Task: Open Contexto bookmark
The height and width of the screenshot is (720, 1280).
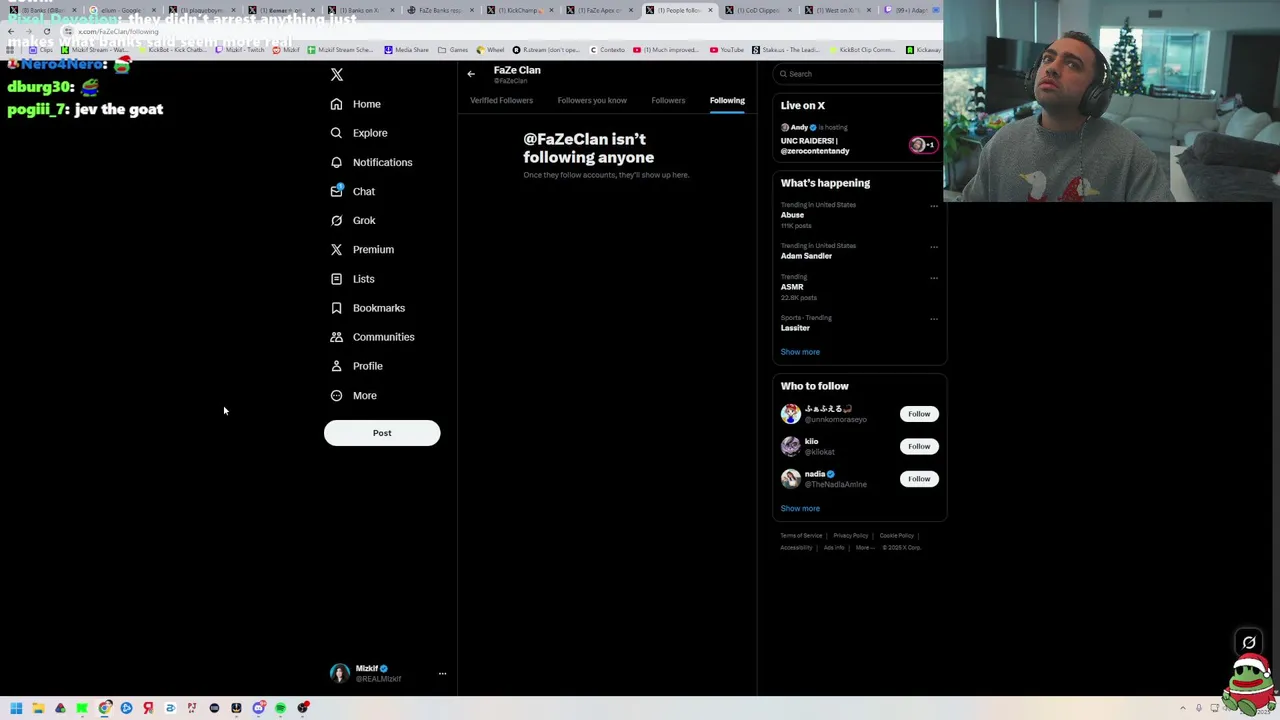Action: click(x=608, y=50)
